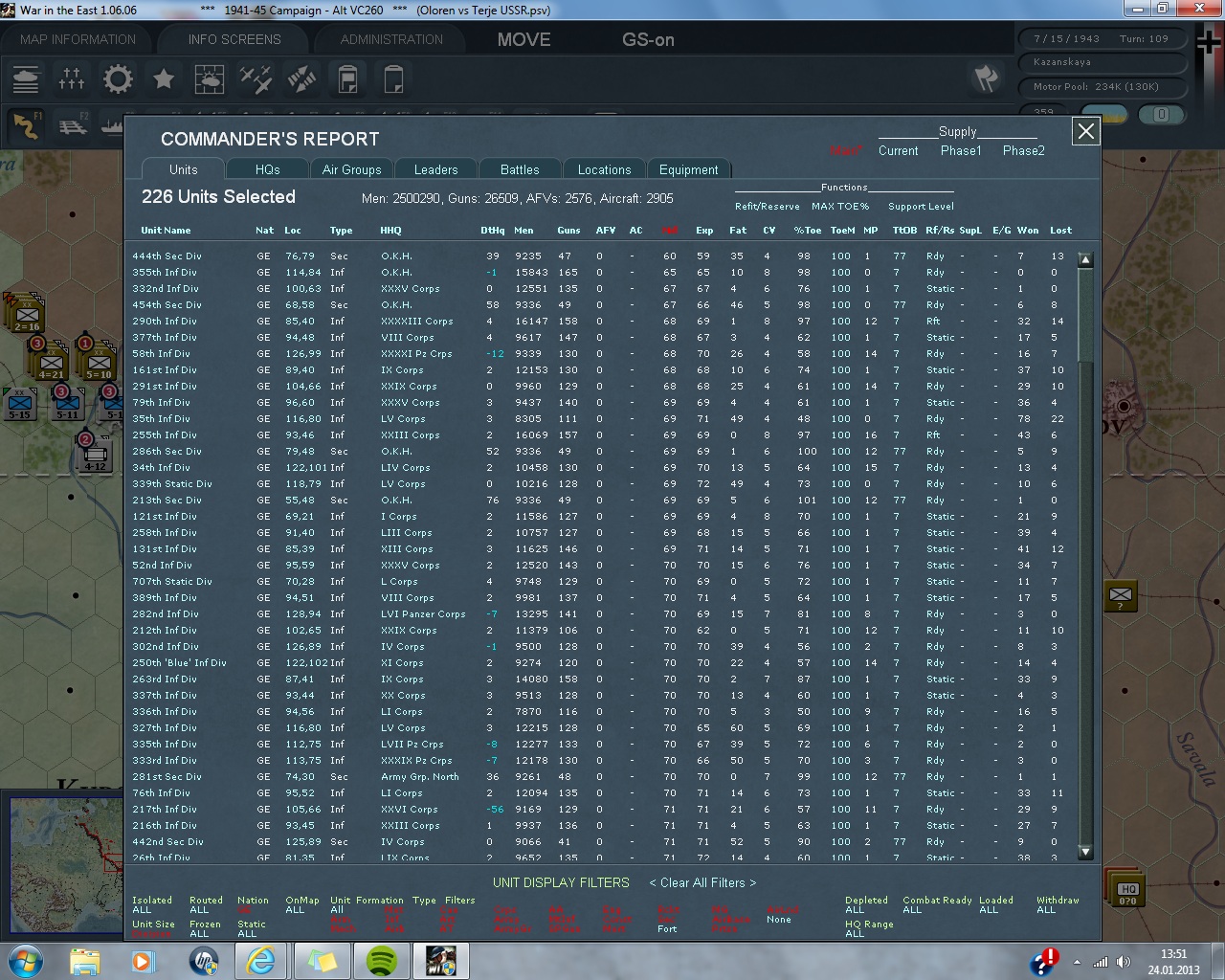This screenshot has height=980, width=1225.
Task: Toggle the Depleted filter ALL value
Action: [x=855, y=909]
